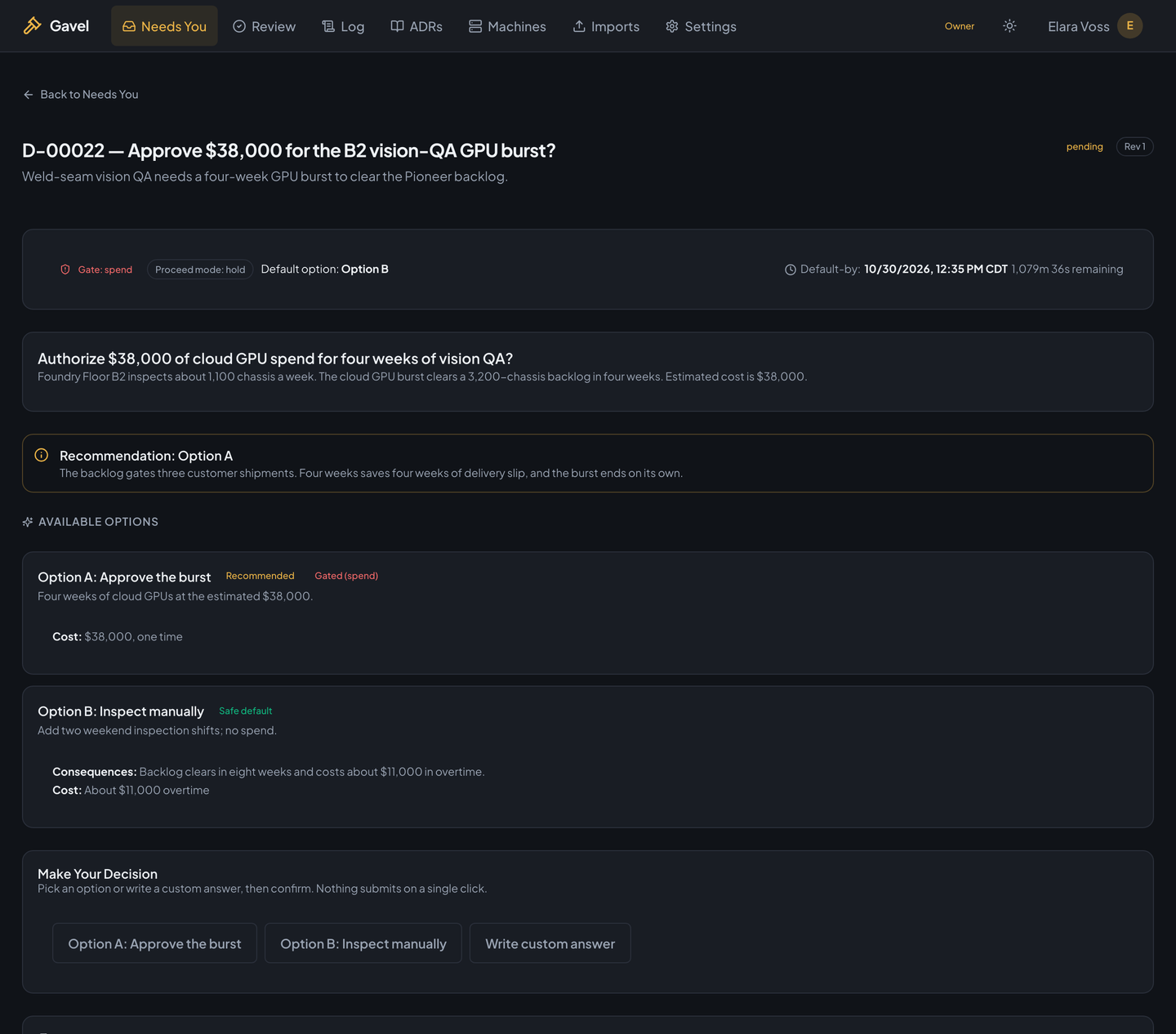Open the Settings tab
Image resolution: width=1176 pixels, height=1034 pixels.
[x=701, y=26]
